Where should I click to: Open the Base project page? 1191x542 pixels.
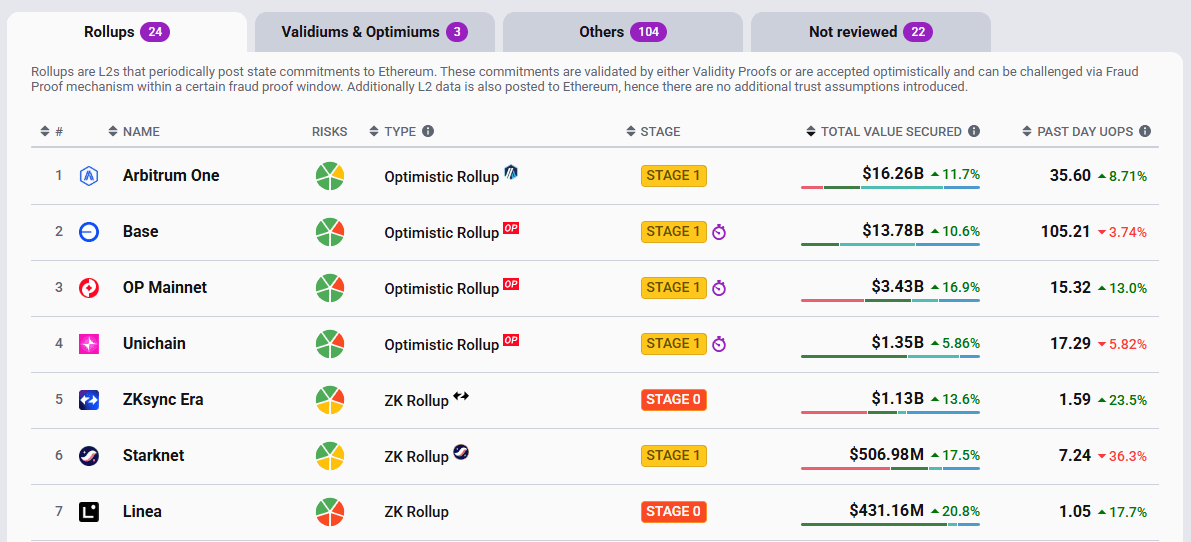click(x=141, y=232)
